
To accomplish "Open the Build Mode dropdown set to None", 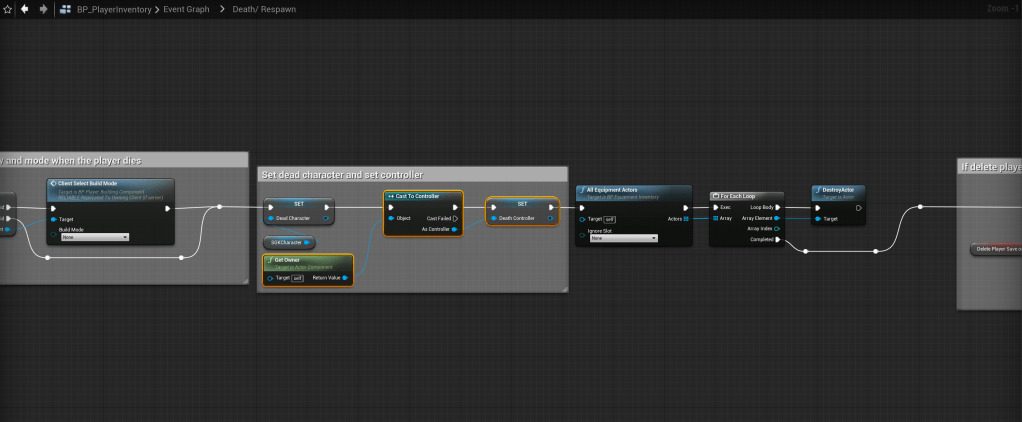I will [95, 237].
